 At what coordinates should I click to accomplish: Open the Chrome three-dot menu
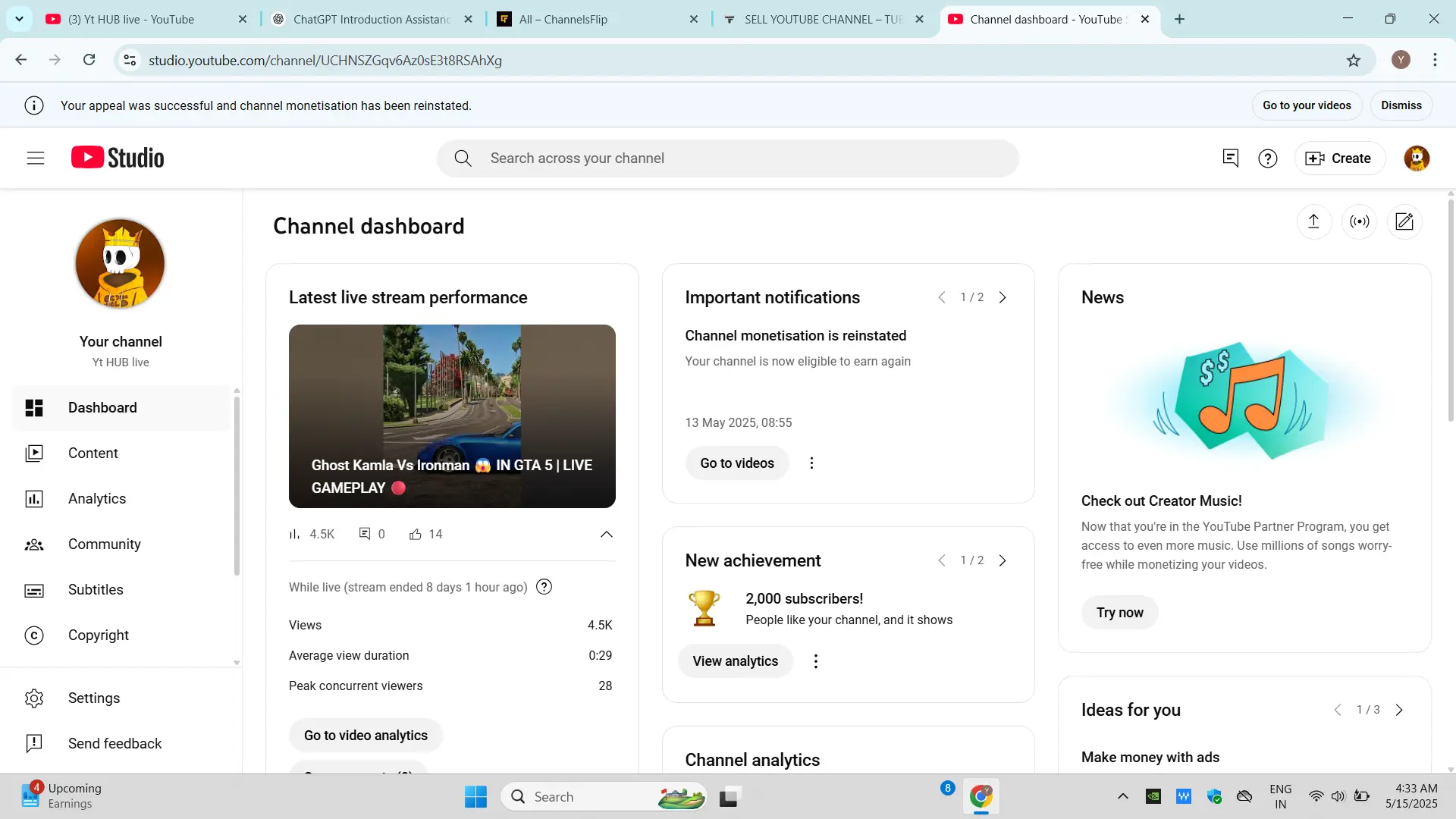click(x=1435, y=60)
